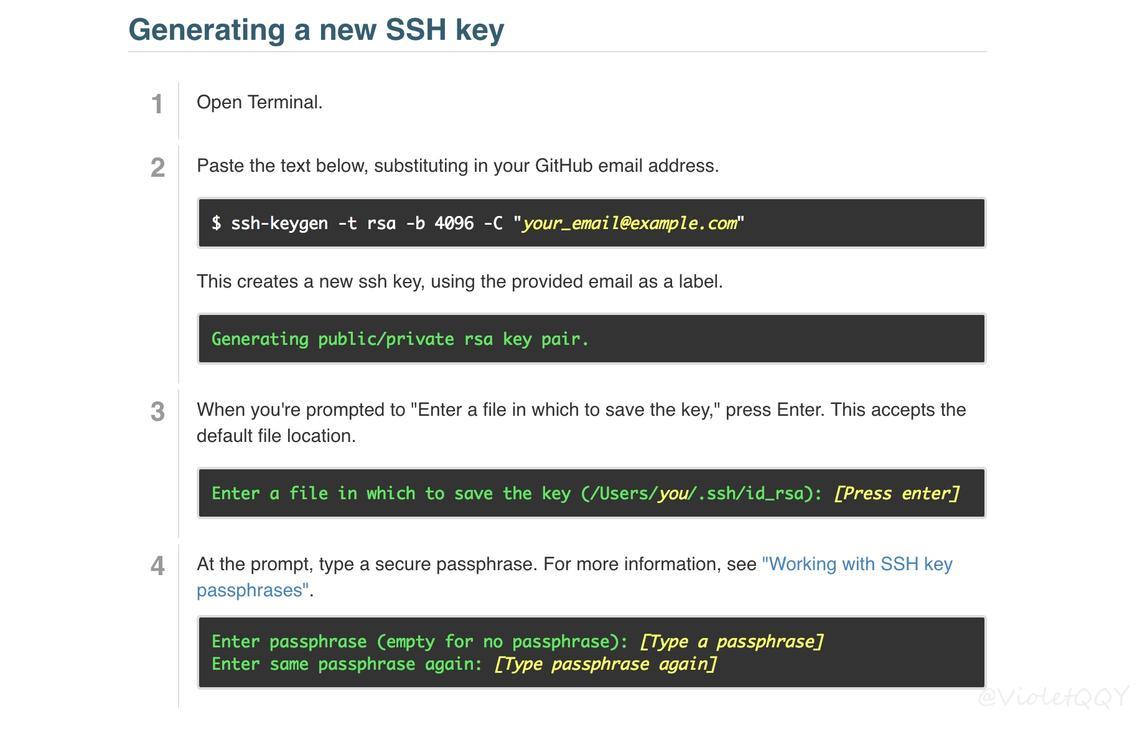Click step number 2 marker
The image size is (1140, 737).
158,168
